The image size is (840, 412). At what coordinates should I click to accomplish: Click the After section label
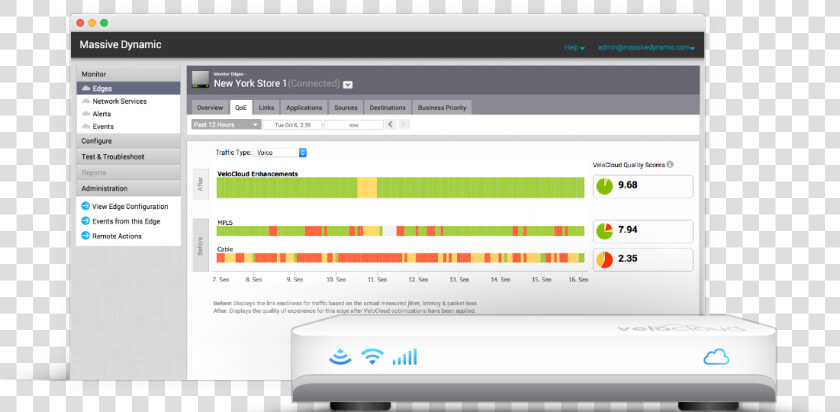click(x=201, y=184)
